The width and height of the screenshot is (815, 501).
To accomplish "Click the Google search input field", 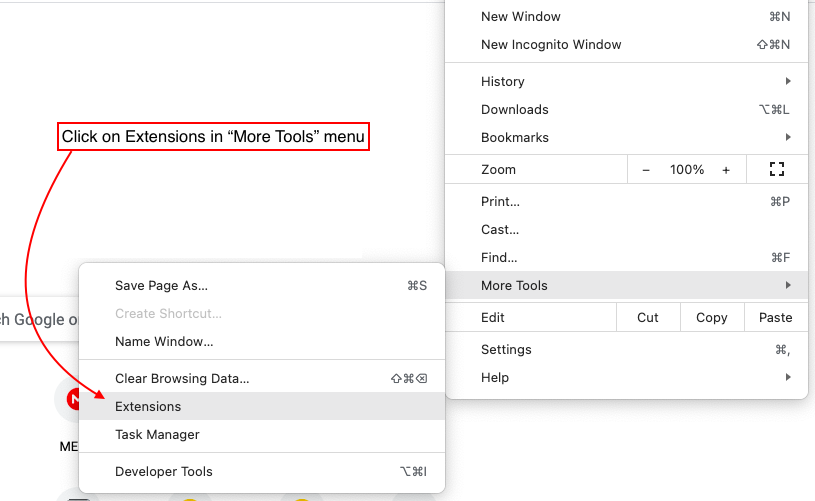I will pos(40,320).
